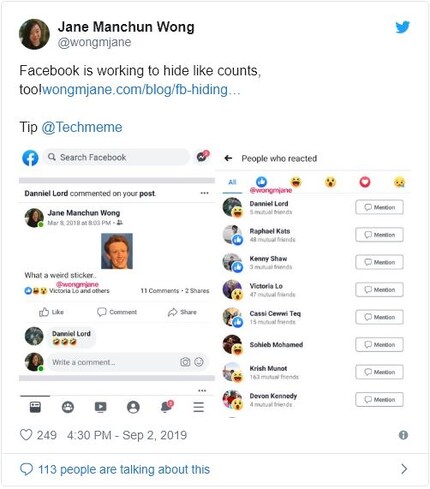430x489 pixels.
Task: Open the wongmjane.com blog link
Action: (x=141, y=90)
